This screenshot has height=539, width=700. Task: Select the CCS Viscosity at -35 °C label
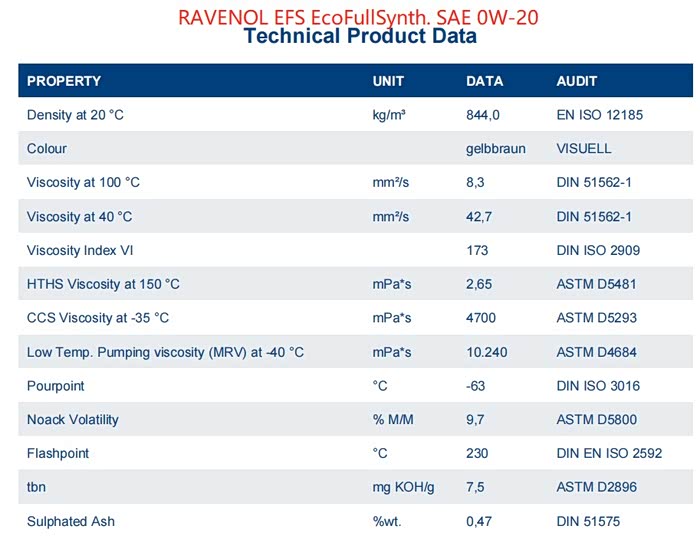coord(98,318)
